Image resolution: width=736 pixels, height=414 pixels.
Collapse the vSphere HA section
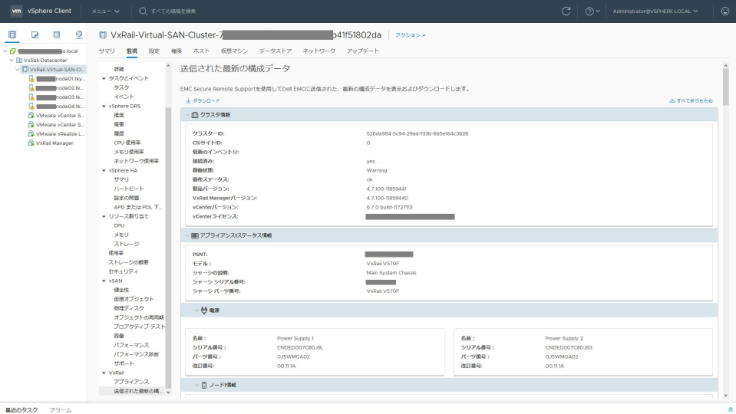click(104, 170)
